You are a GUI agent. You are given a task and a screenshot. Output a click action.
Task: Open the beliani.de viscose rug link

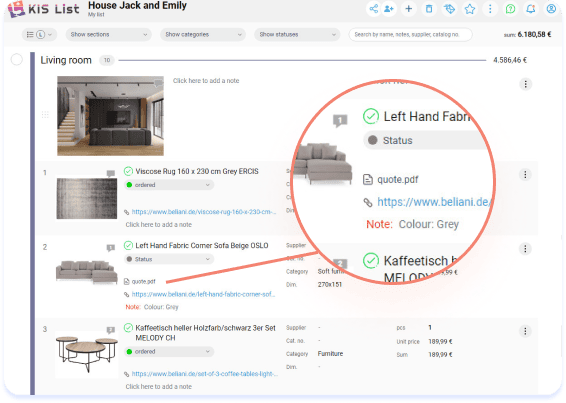pyautogui.click(x=204, y=212)
